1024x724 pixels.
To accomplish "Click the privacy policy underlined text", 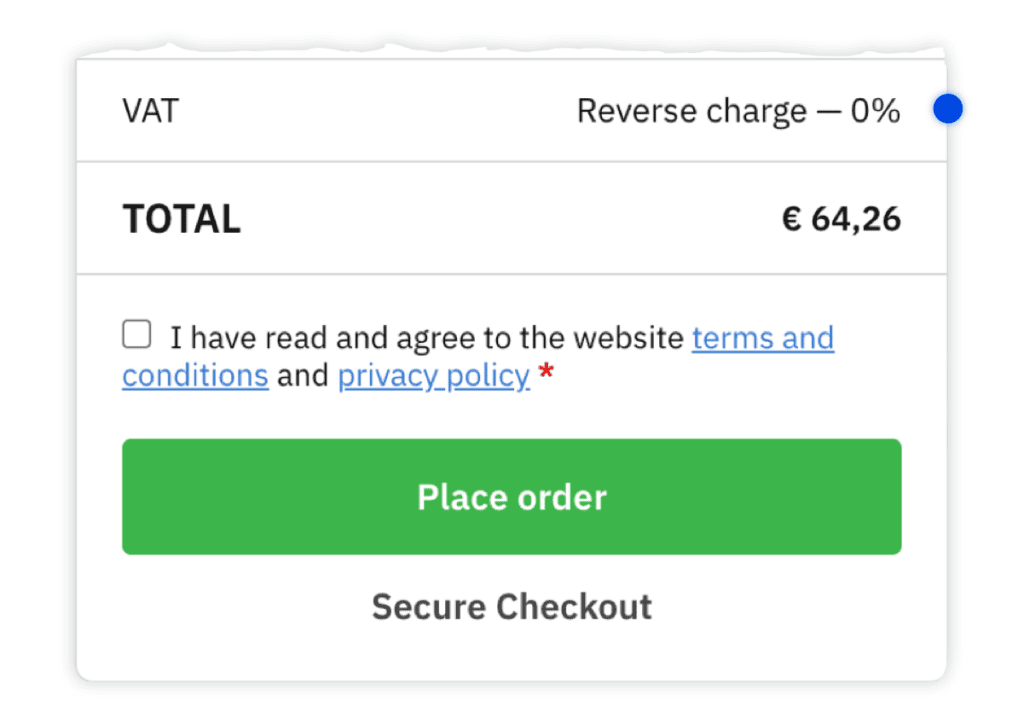I will [433, 375].
